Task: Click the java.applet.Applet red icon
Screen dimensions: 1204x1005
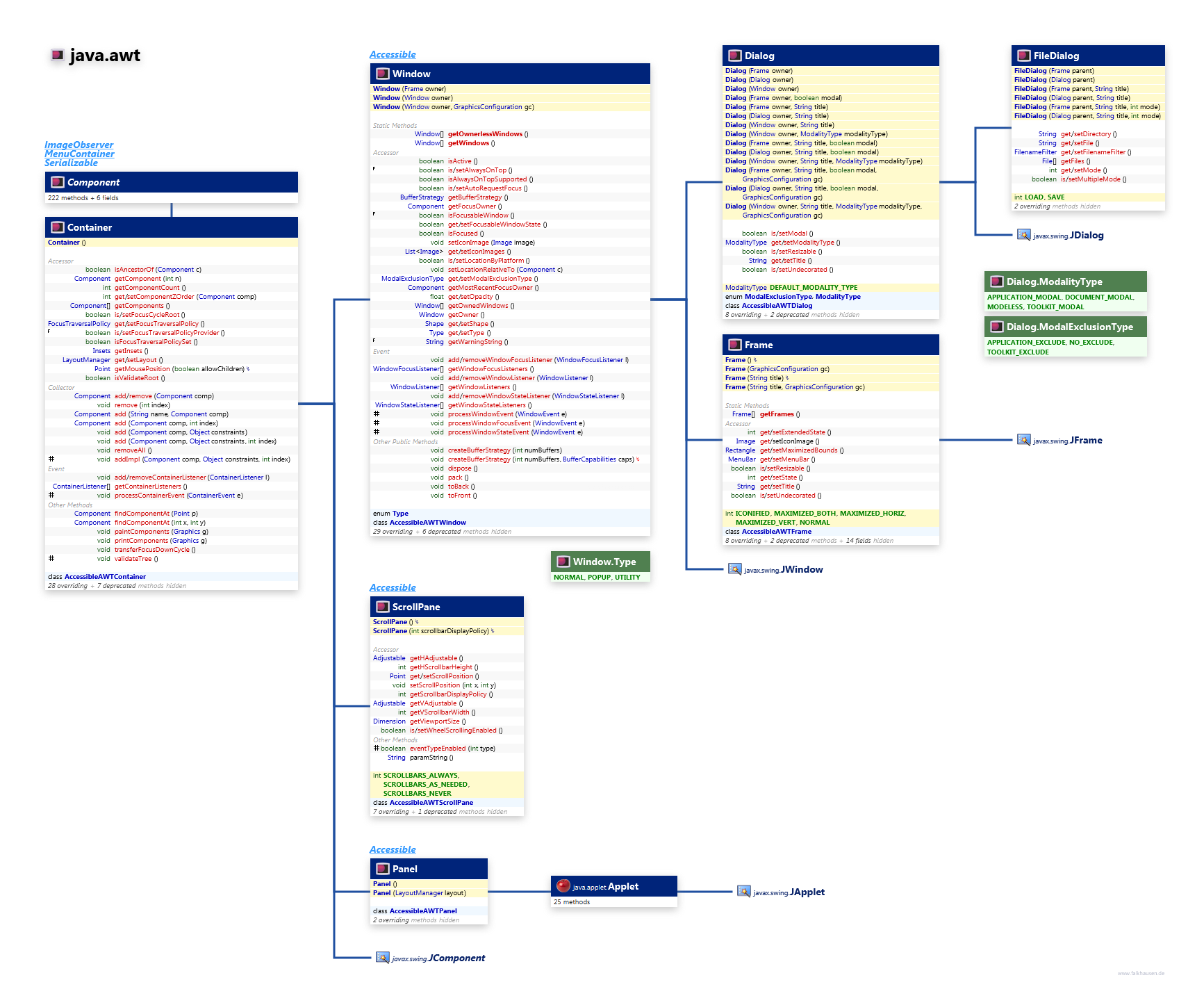Action: 563,885
